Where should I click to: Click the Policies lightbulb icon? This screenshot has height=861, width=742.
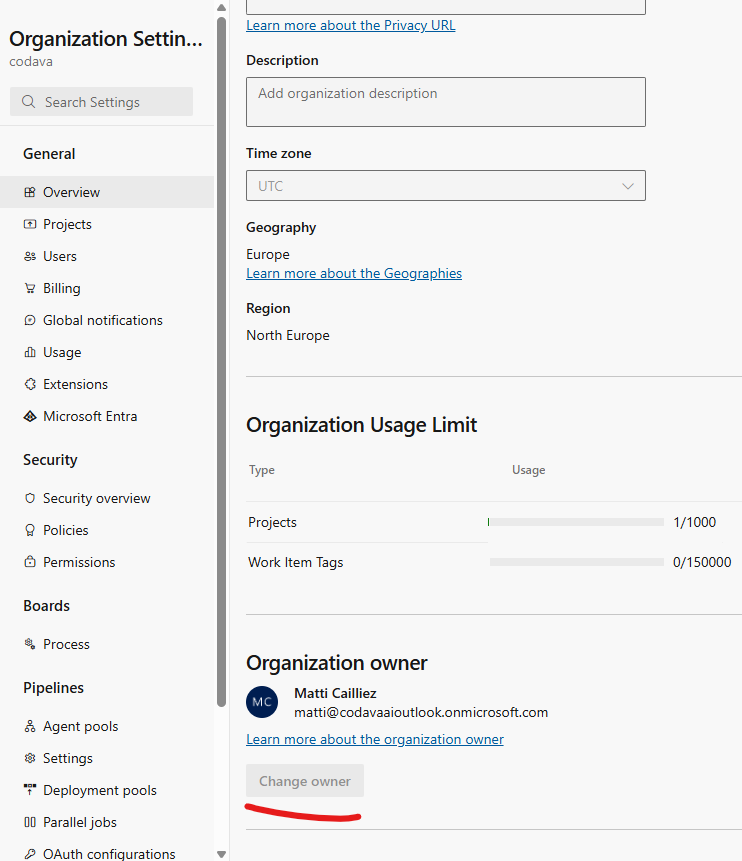tap(30, 530)
